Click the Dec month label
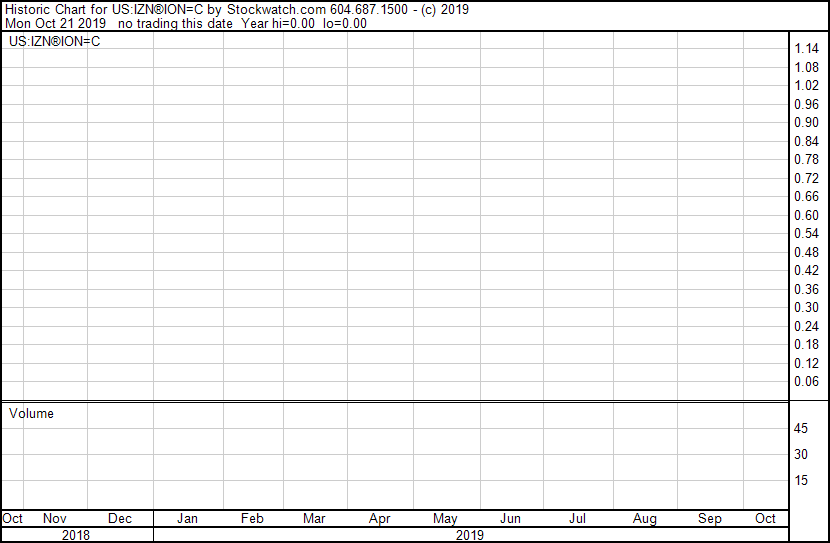 [x=120, y=518]
